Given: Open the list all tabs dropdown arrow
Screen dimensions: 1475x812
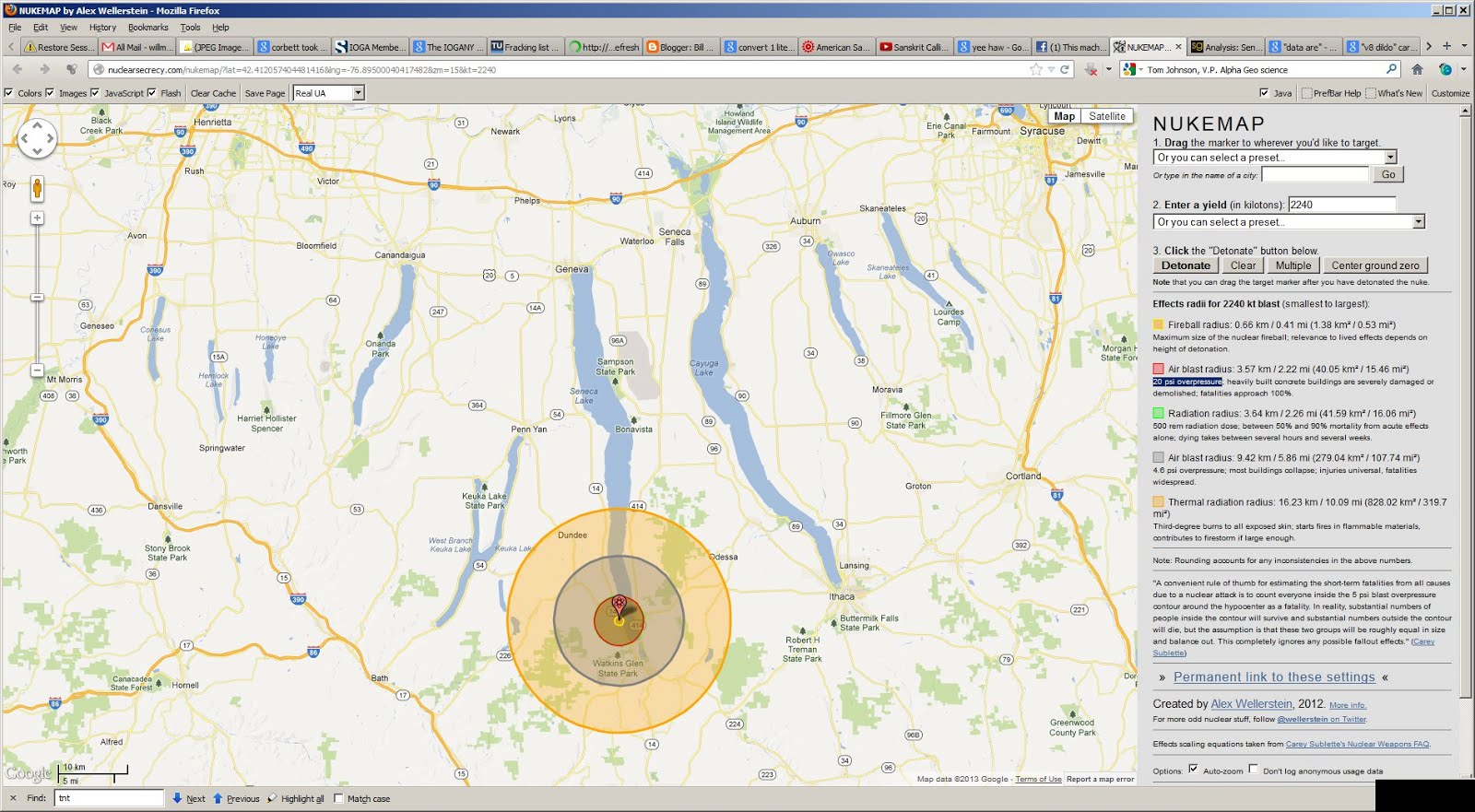Looking at the screenshot, I should (x=1464, y=46).
